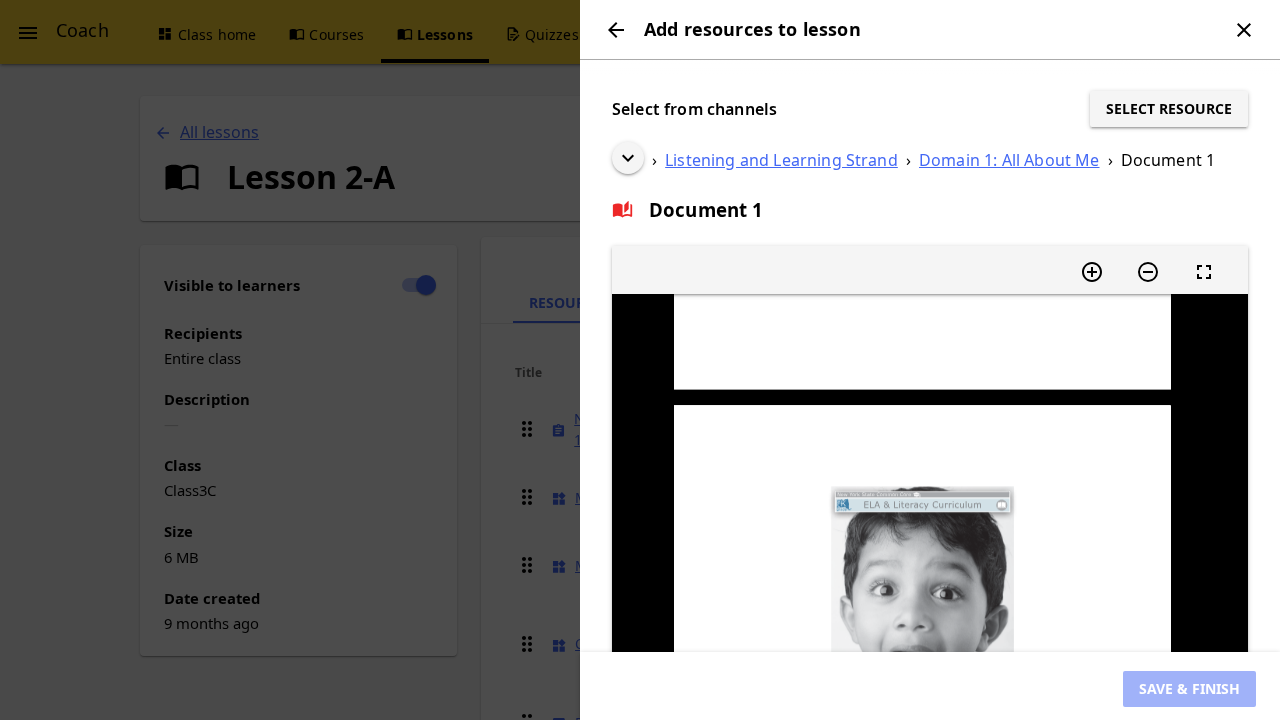Click the arrow icon beside All lessons
The height and width of the screenshot is (720, 1280).
click(163, 133)
